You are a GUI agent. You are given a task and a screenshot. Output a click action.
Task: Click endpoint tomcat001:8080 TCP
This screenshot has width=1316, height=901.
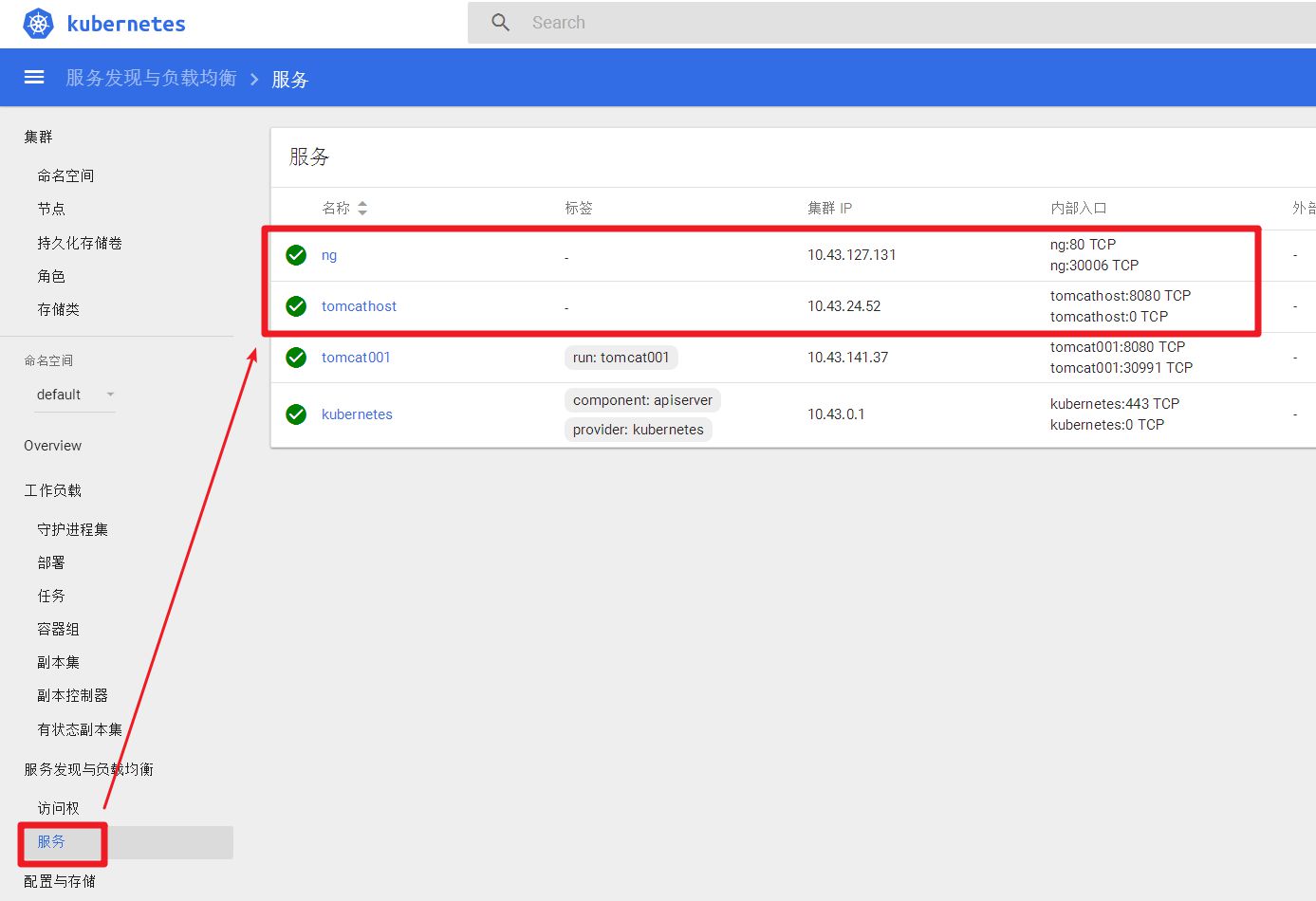pos(1118,347)
